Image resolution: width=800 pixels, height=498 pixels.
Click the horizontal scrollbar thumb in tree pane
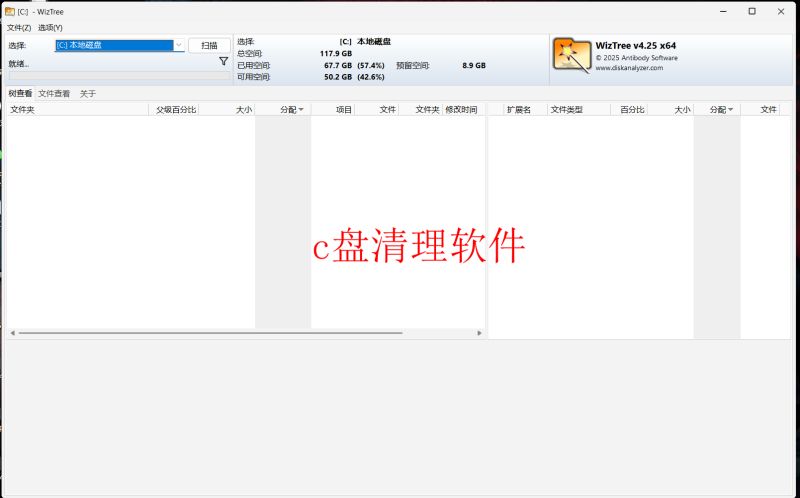tap(210, 333)
